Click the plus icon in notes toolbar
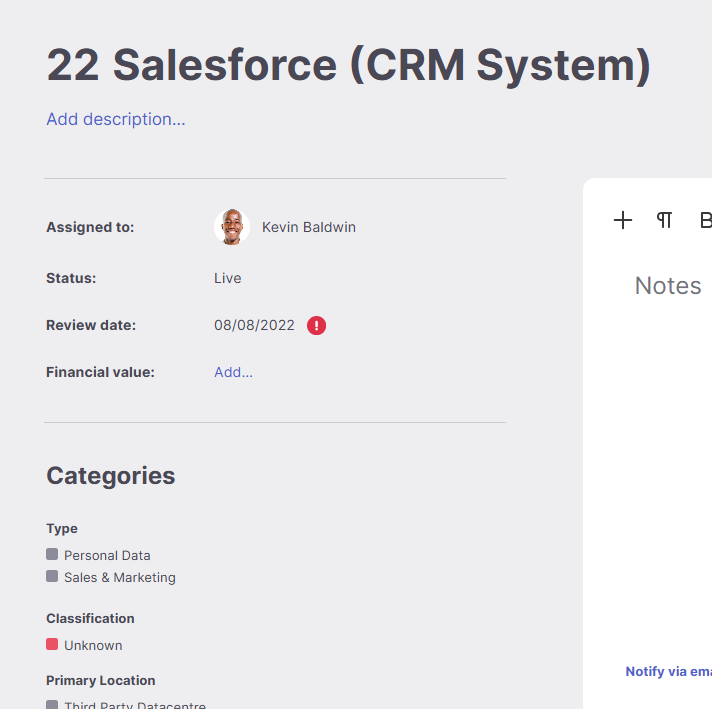The height and width of the screenshot is (709, 712). click(623, 220)
